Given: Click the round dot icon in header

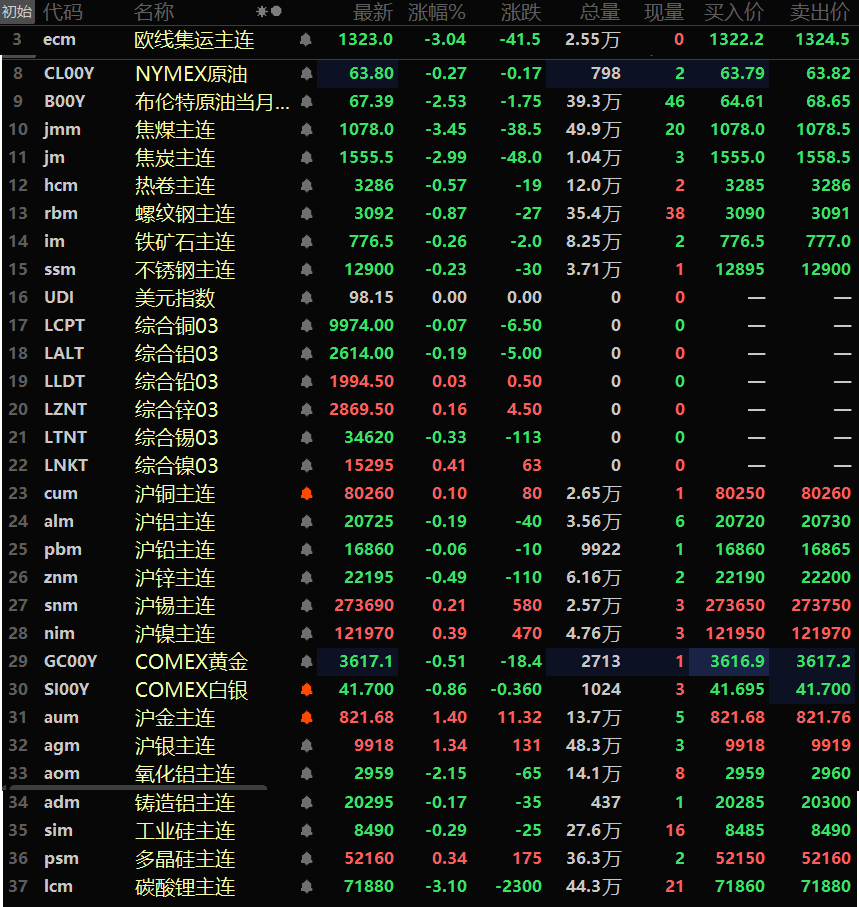Looking at the screenshot, I should pyautogui.click(x=276, y=12).
